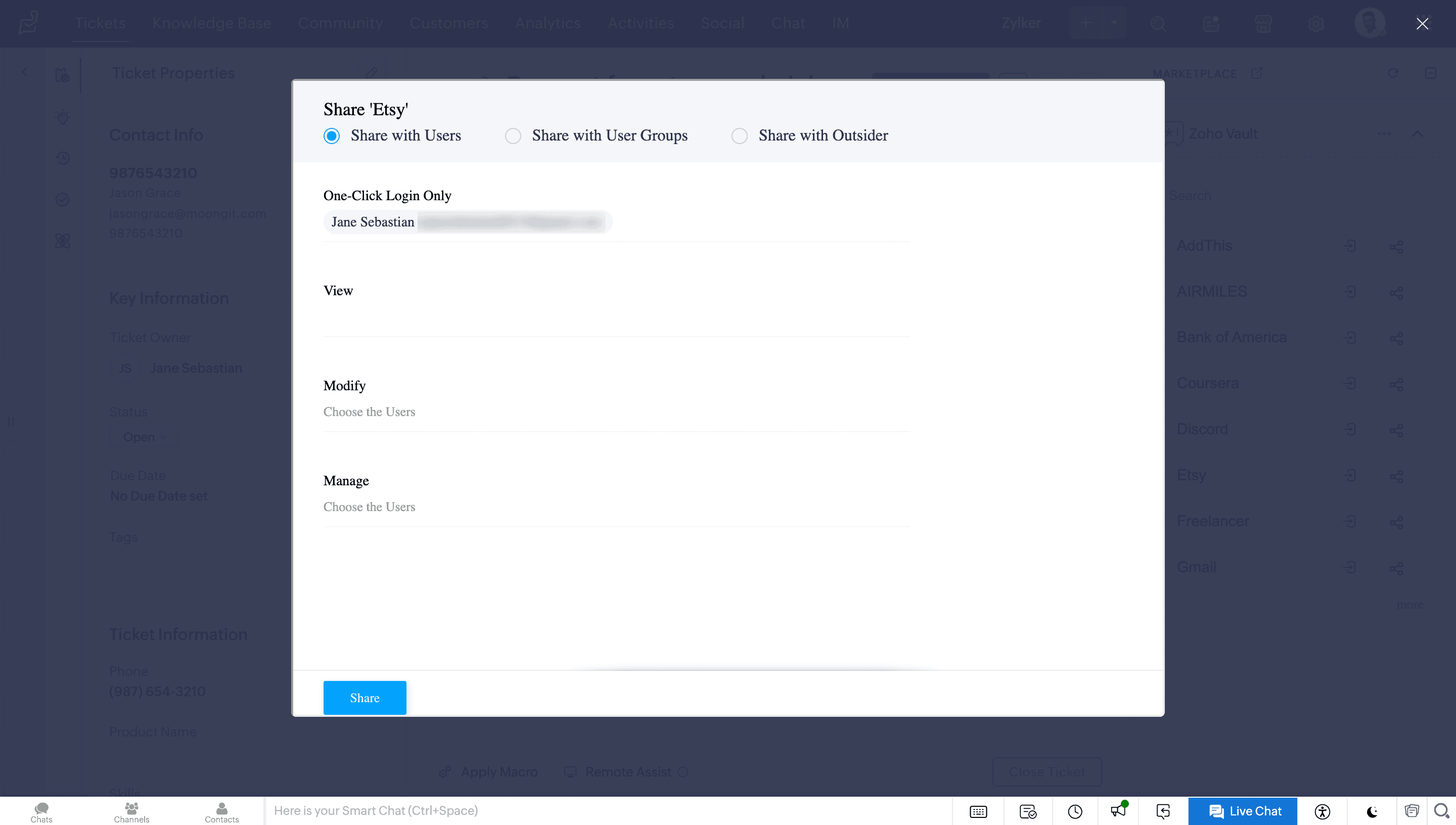Open the Contacts icon in bottom bar
Viewport: 1456px width, 825px height.
click(221, 812)
